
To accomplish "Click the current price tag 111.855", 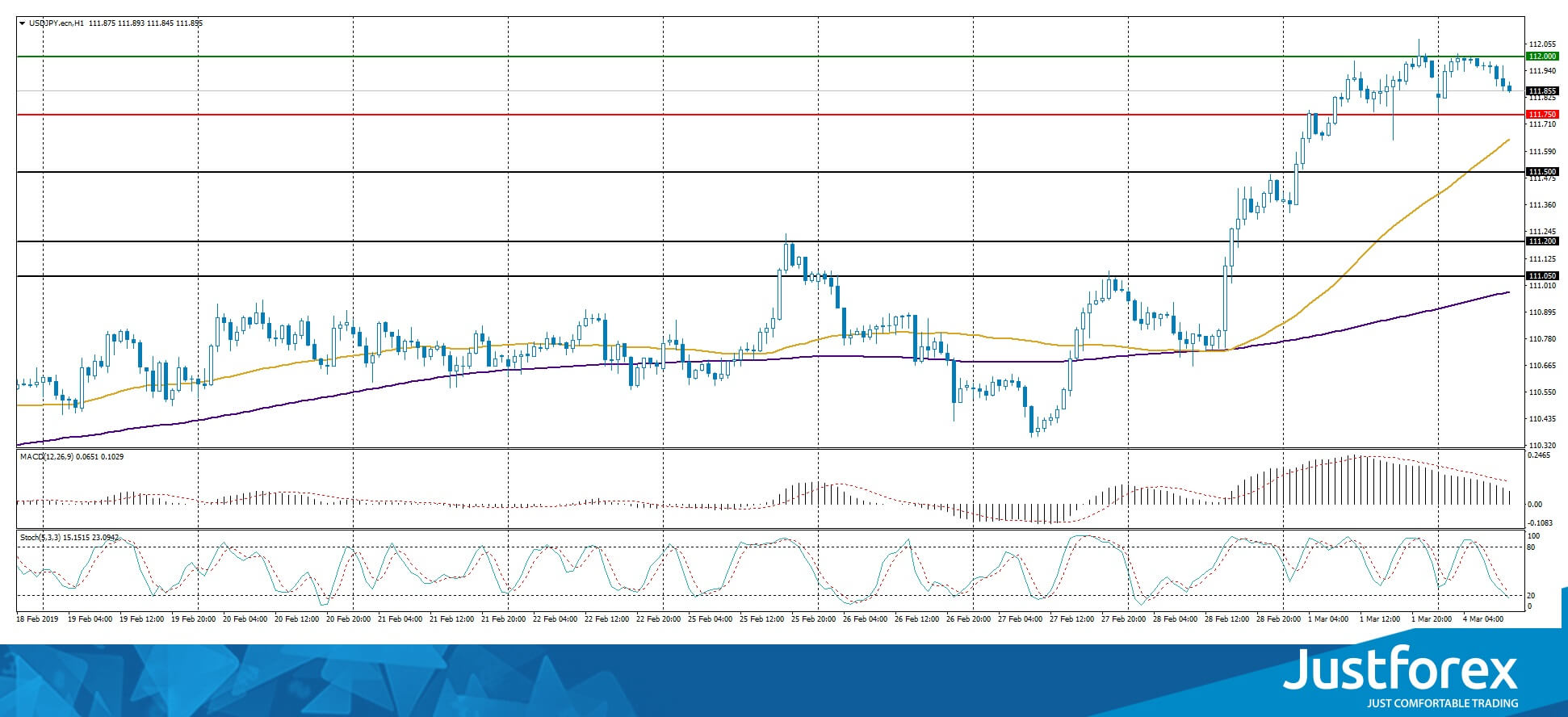I will 1542,91.
